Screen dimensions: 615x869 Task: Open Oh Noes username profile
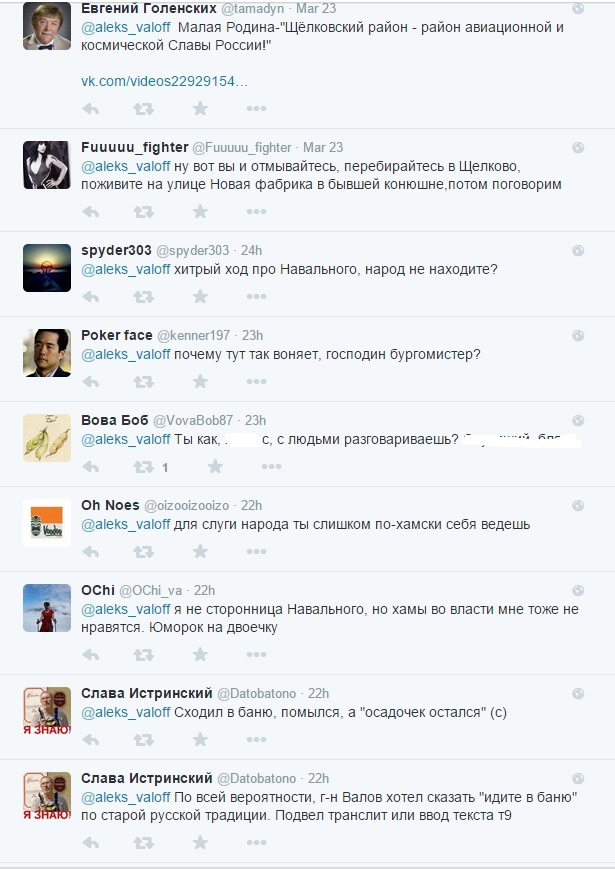tap(110, 505)
